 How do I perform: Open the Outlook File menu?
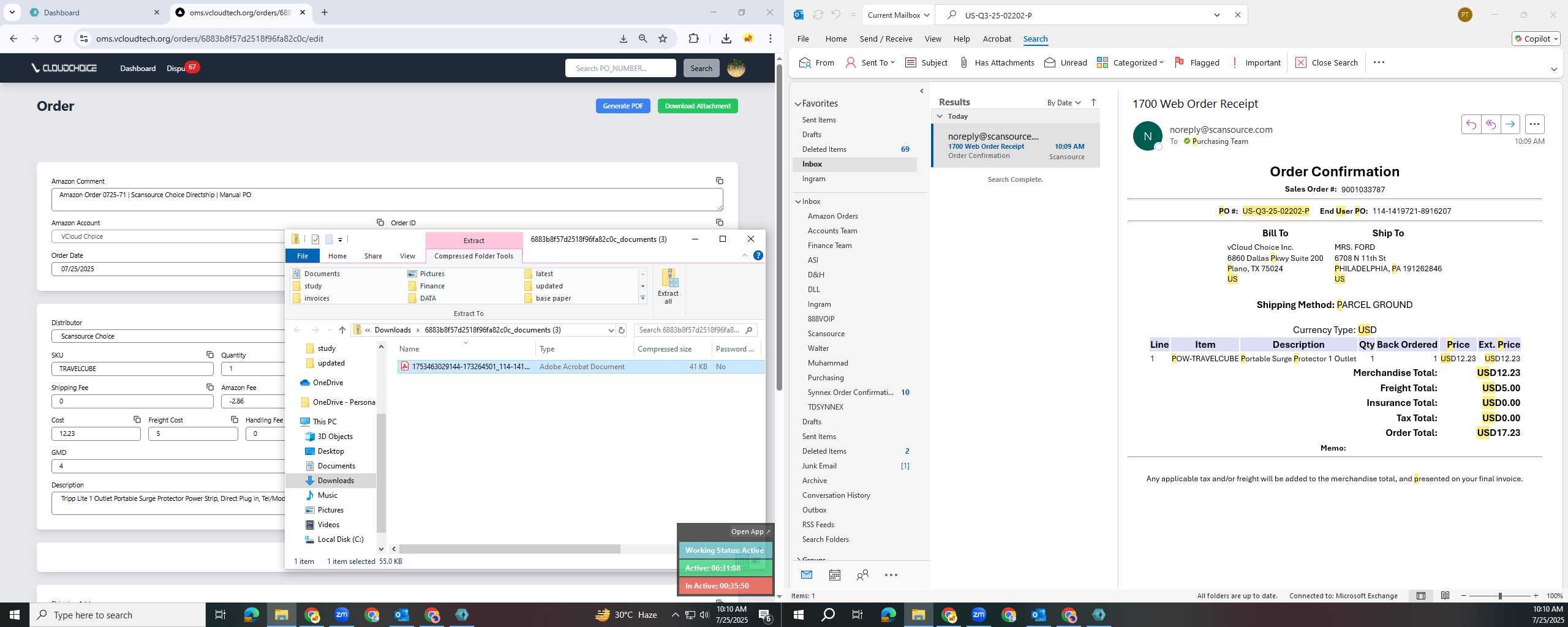click(x=803, y=39)
